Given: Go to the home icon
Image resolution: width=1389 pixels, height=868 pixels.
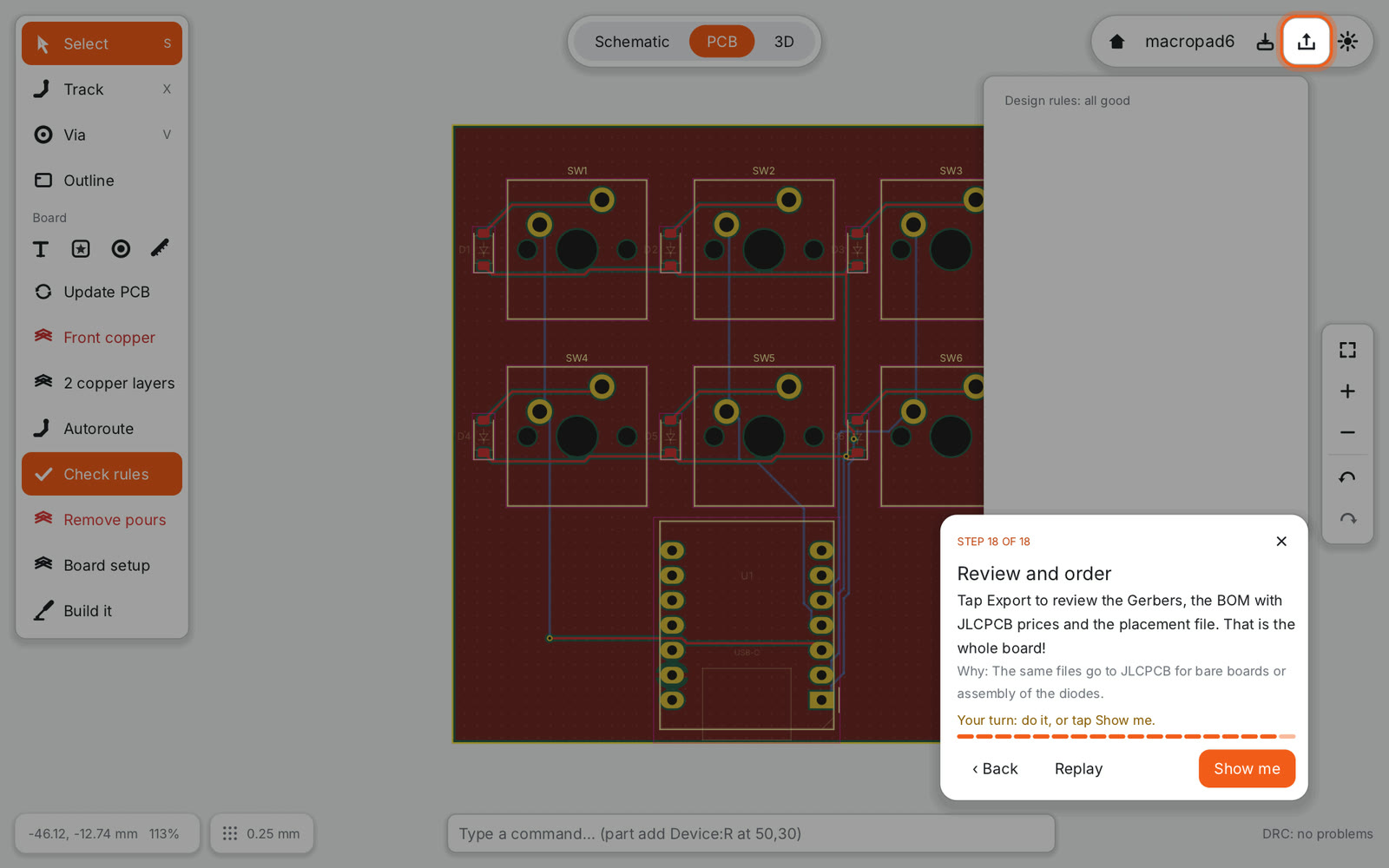Looking at the screenshot, I should (1116, 42).
